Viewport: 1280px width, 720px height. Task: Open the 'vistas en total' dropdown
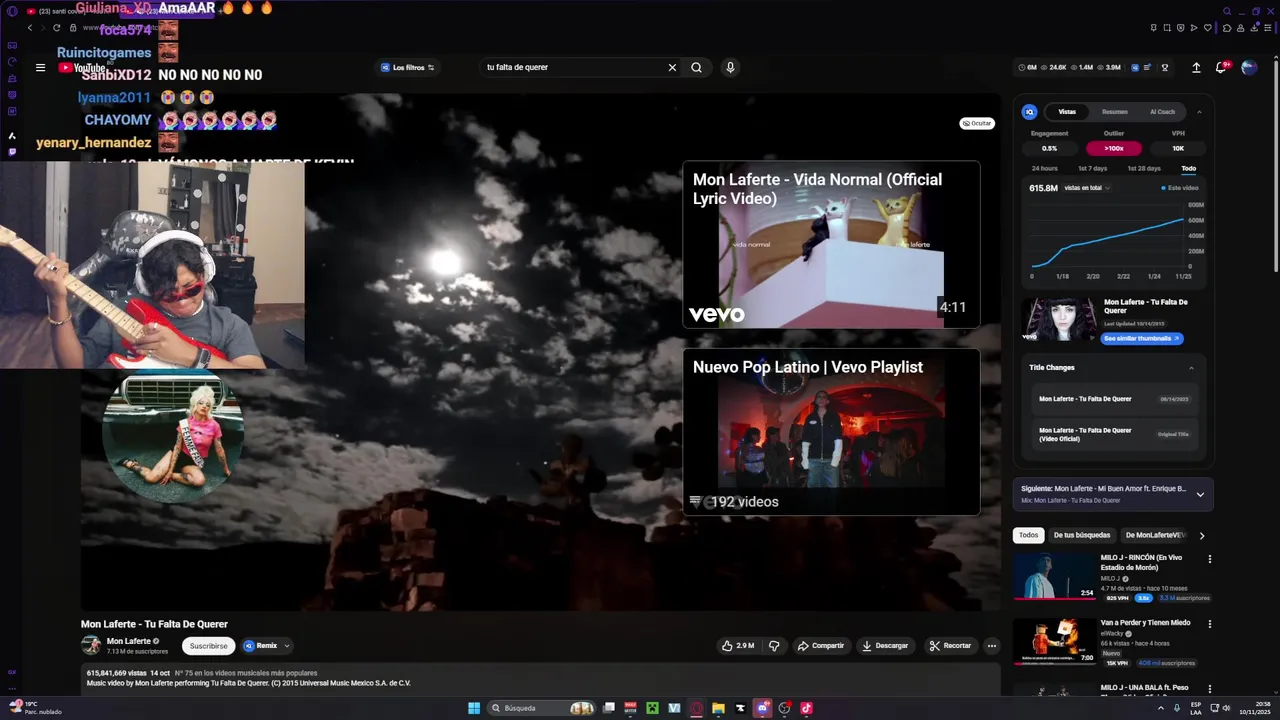[1087, 188]
